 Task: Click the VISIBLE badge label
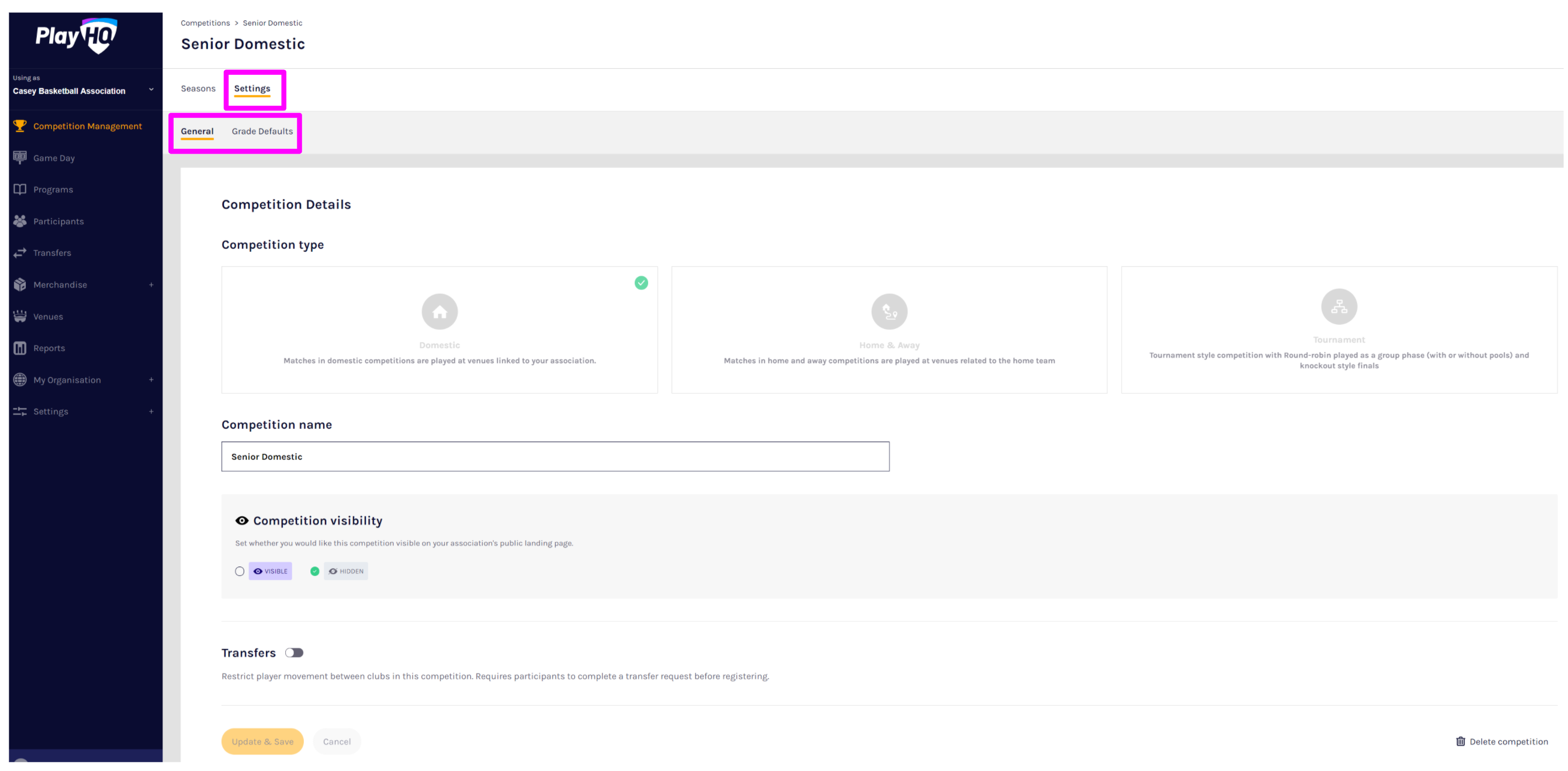[270, 571]
